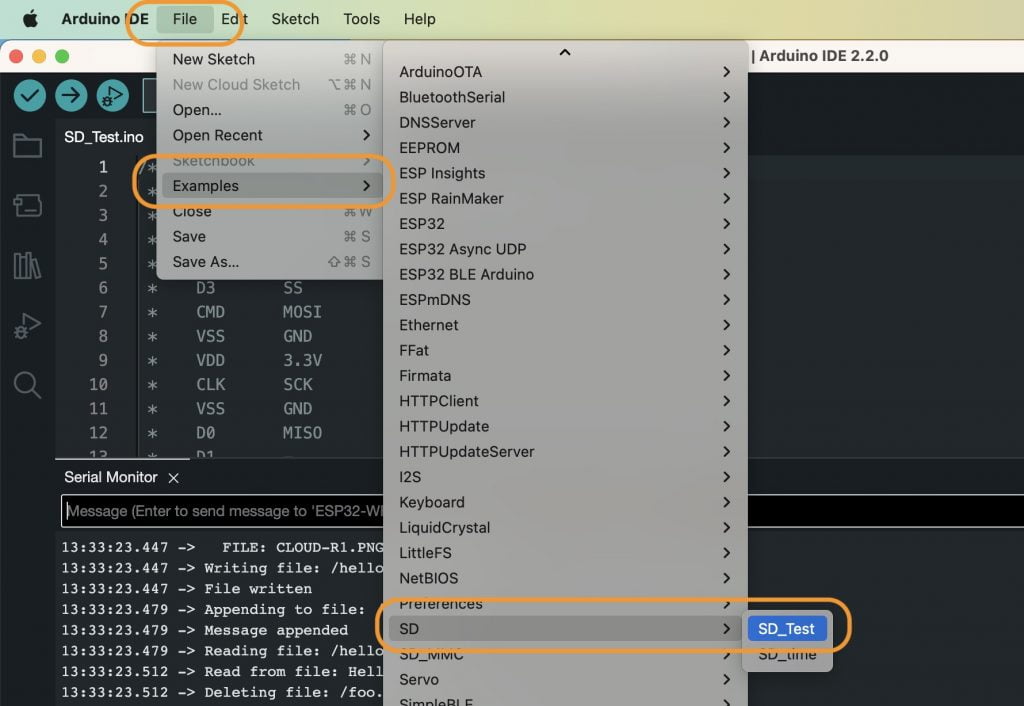Select the SD_Test.ino editor tab
Image resolution: width=1024 pixels, height=706 pixels.
(104, 137)
